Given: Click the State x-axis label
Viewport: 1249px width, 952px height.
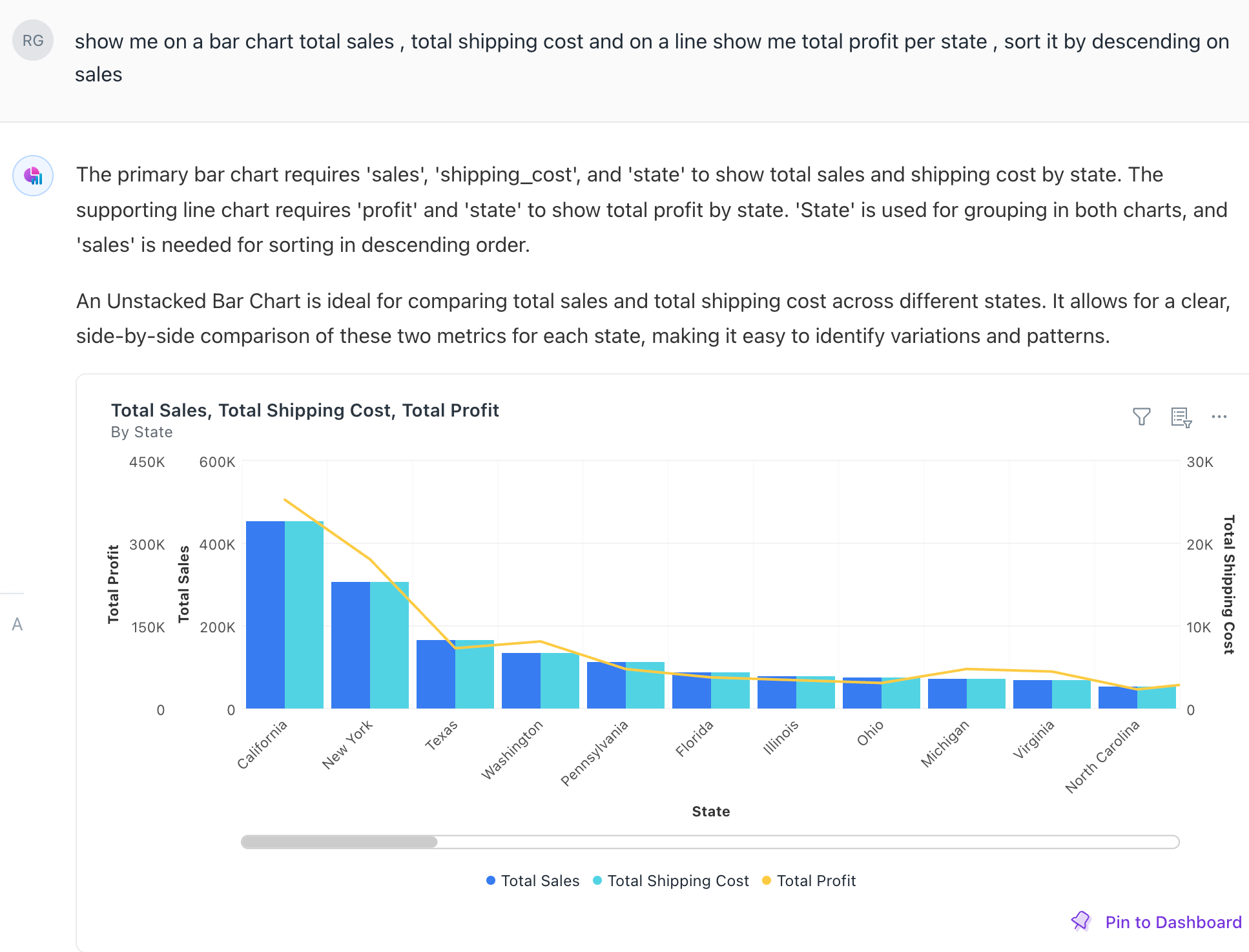Looking at the screenshot, I should 710,811.
